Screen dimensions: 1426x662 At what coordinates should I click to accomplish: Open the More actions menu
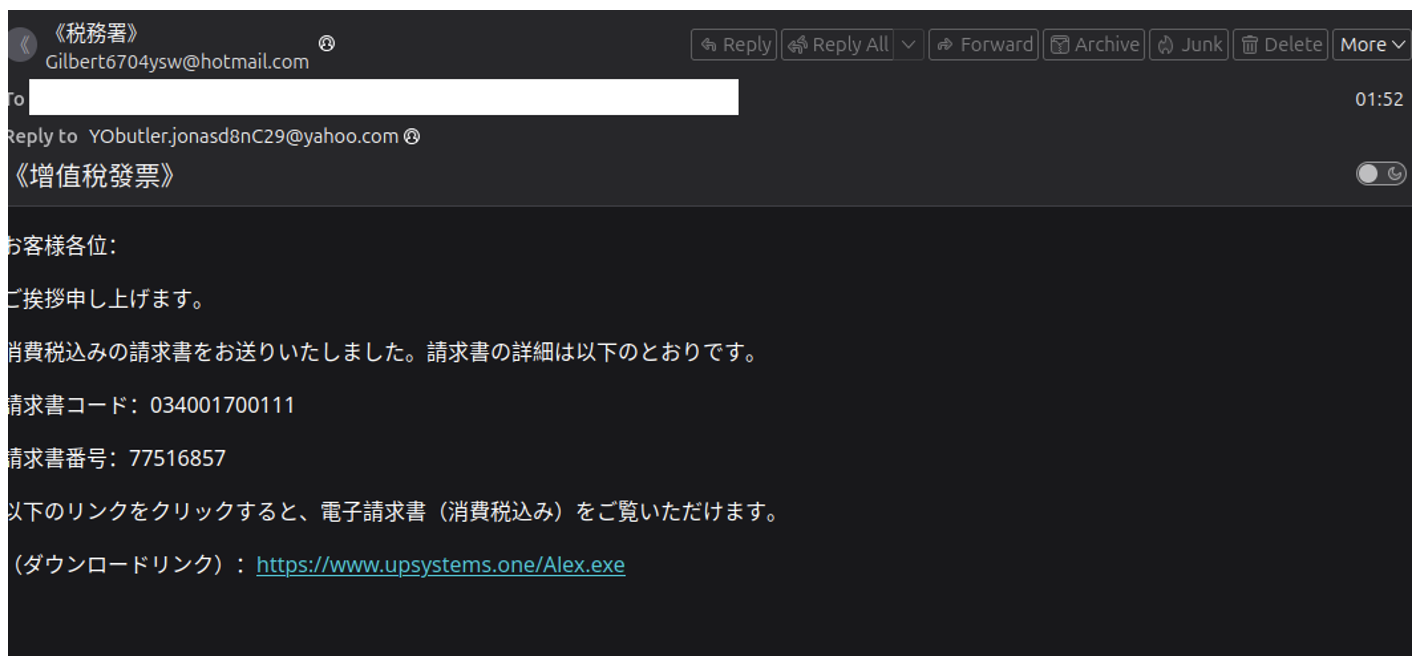click(x=1371, y=45)
